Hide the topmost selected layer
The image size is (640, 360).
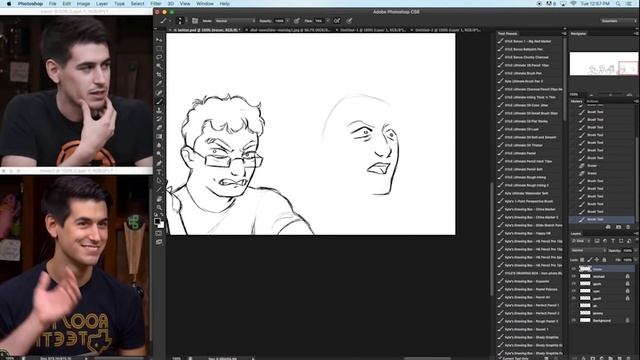573,269
